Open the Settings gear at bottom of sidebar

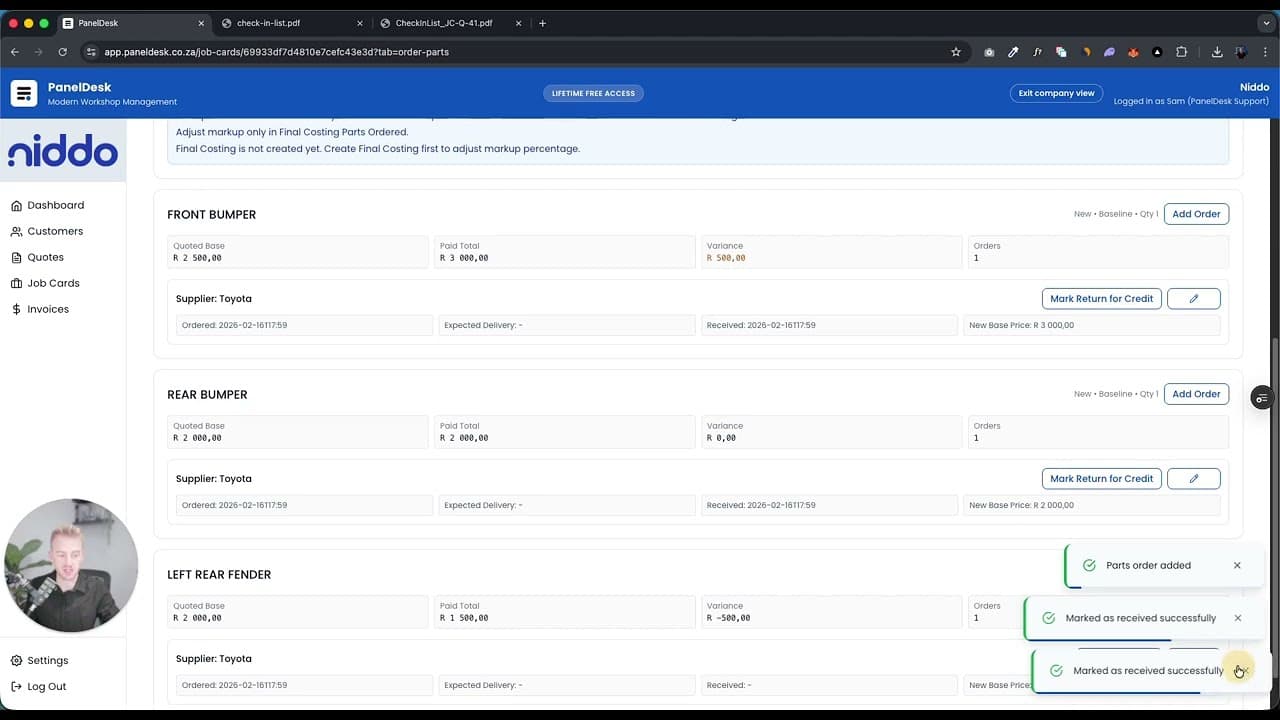click(x=15, y=660)
